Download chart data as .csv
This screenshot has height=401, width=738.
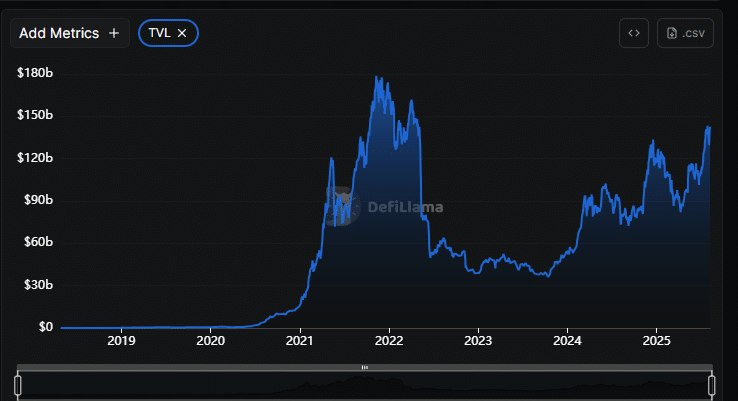click(x=685, y=33)
